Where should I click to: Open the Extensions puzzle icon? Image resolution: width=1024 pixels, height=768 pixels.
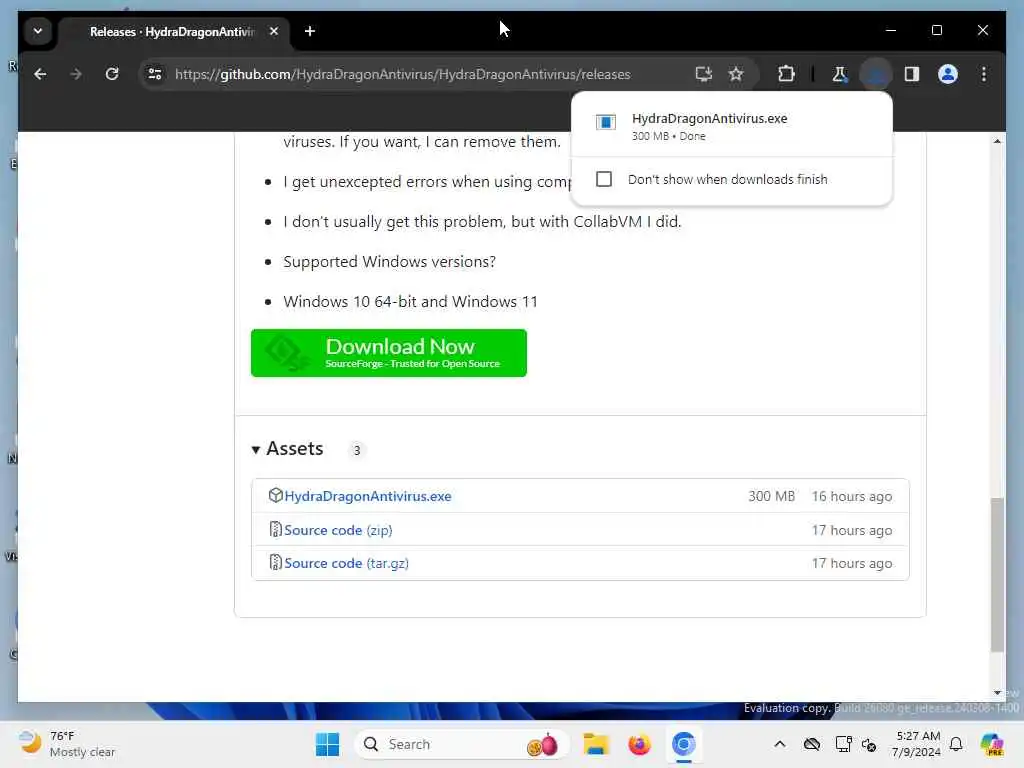pos(786,74)
